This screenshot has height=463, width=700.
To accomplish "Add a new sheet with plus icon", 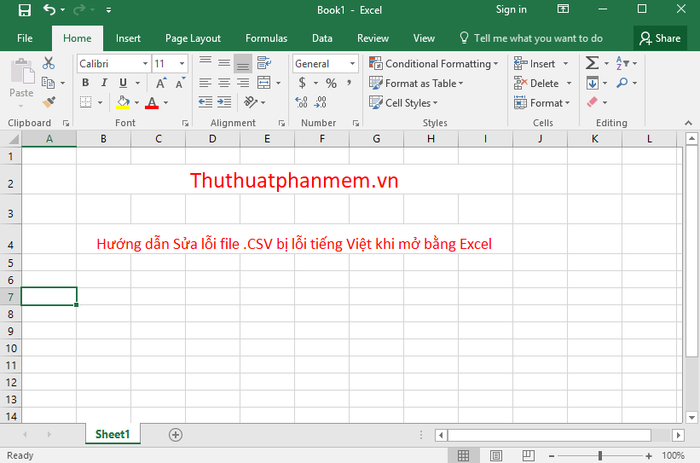I will tap(176, 434).
